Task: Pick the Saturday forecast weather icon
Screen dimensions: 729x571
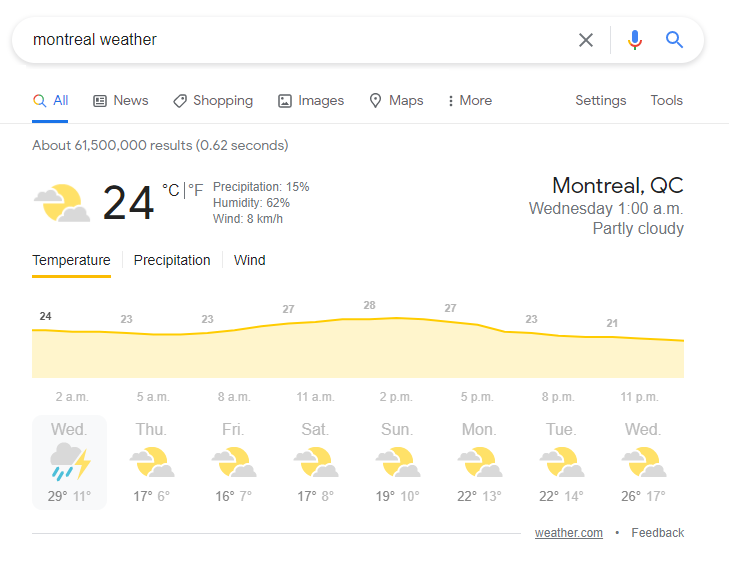Action: [x=316, y=462]
